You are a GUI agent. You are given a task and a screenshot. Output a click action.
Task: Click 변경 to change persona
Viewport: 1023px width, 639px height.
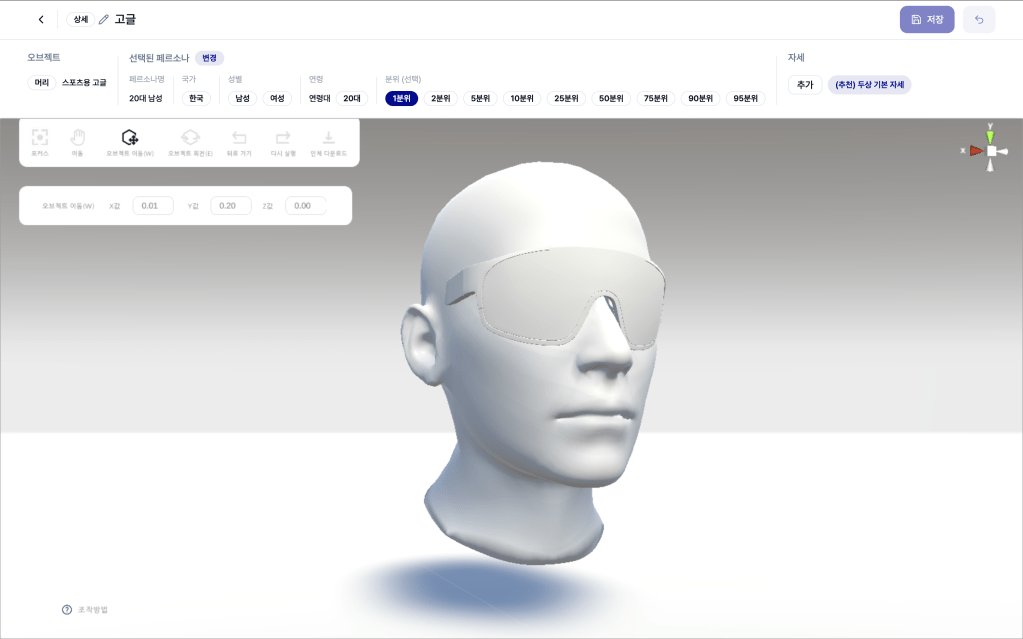point(209,58)
